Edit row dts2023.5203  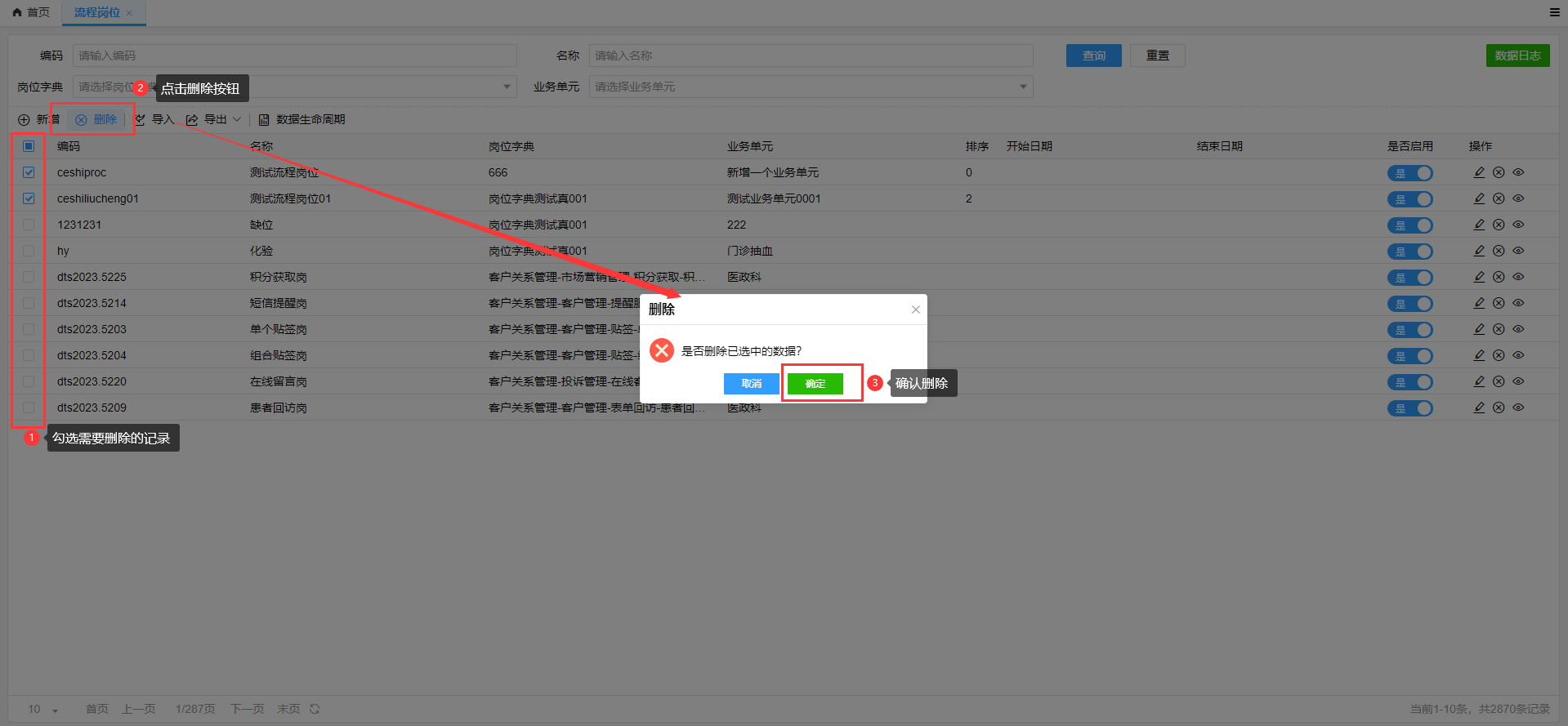[x=1479, y=329]
